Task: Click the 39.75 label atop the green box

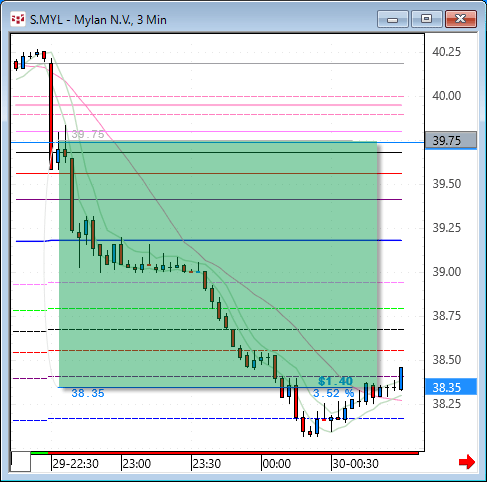Action: (x=88, y=134)
